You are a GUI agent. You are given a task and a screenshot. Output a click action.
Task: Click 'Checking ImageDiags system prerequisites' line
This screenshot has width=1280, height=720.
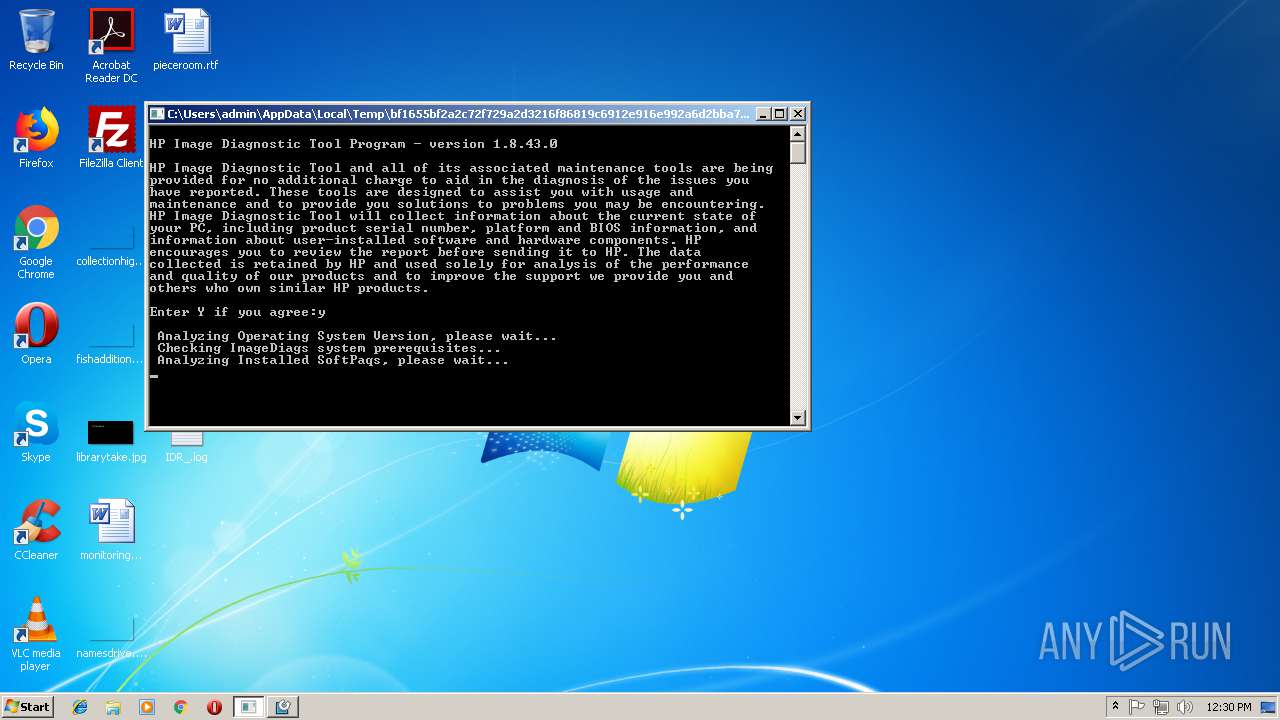coord(329,348)
